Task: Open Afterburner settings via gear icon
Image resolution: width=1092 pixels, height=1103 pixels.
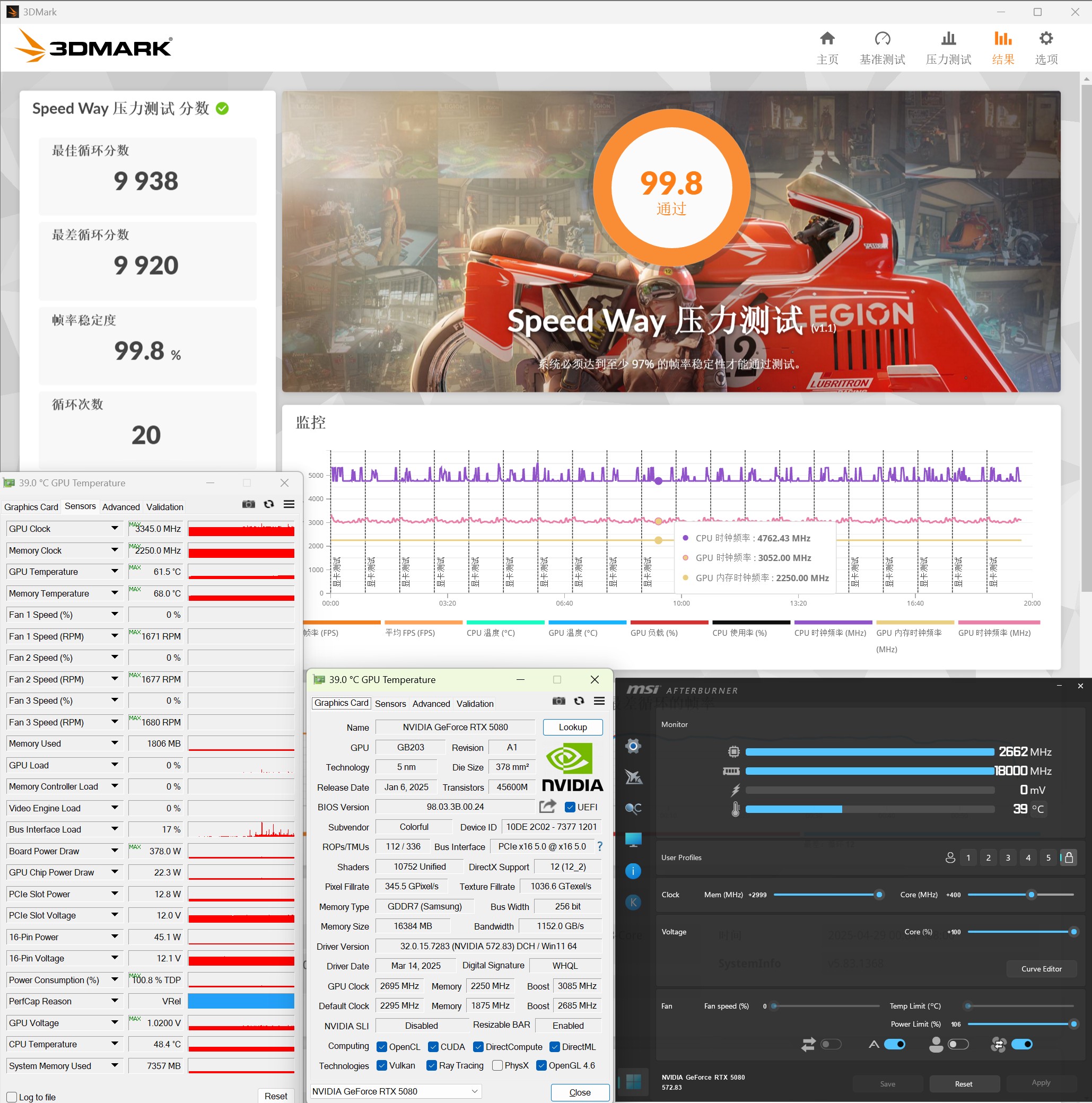Action: coord(633,746)
